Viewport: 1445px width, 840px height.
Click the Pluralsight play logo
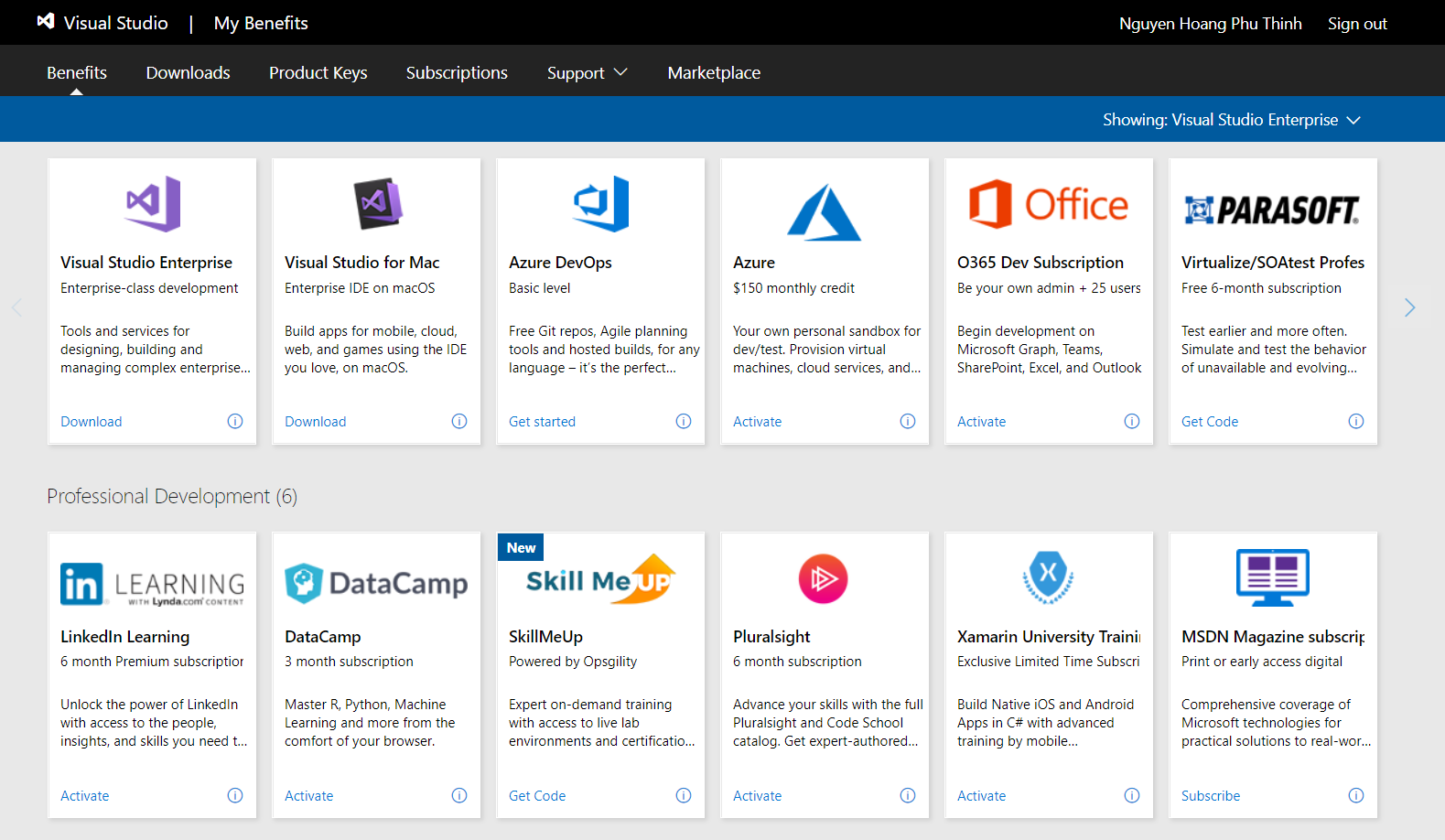(x=824, y=578)
